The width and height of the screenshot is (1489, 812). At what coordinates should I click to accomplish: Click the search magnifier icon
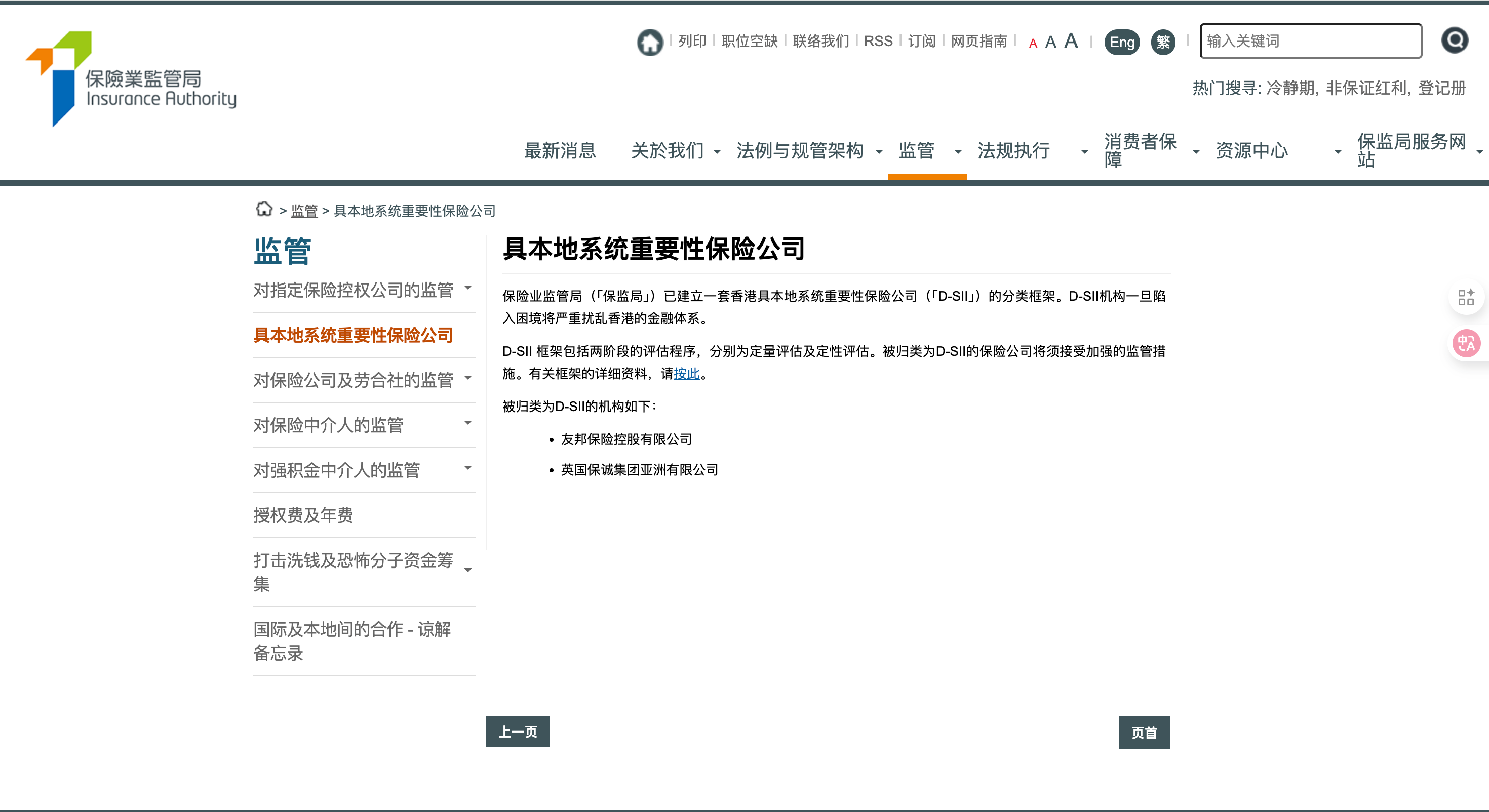(x=1455, y=40)
